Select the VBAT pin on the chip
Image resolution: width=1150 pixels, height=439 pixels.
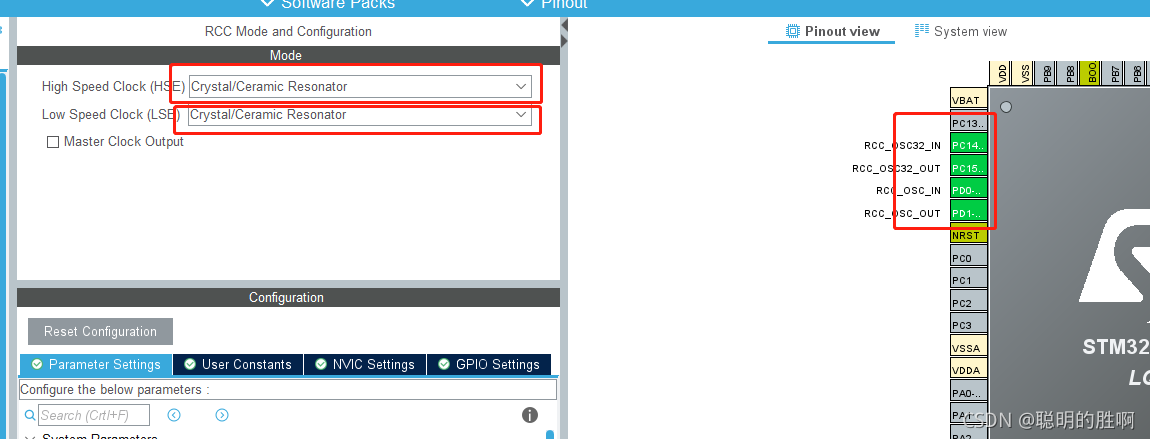969,100
